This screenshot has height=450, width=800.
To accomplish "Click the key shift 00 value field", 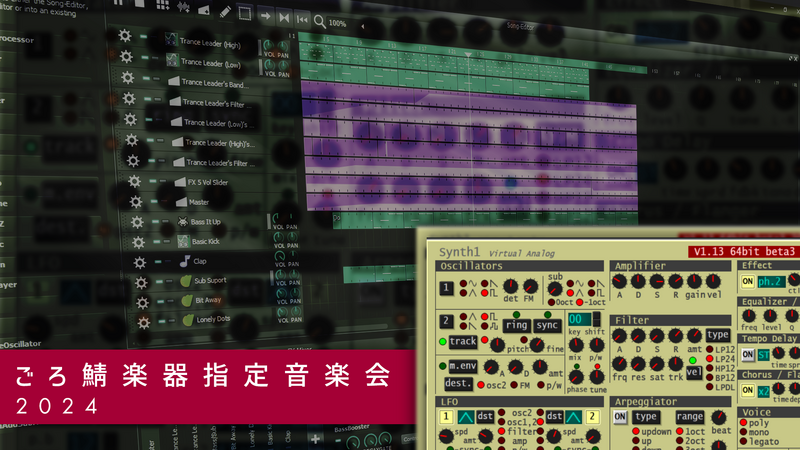I will pyautogui.click(x=580, y=319).
